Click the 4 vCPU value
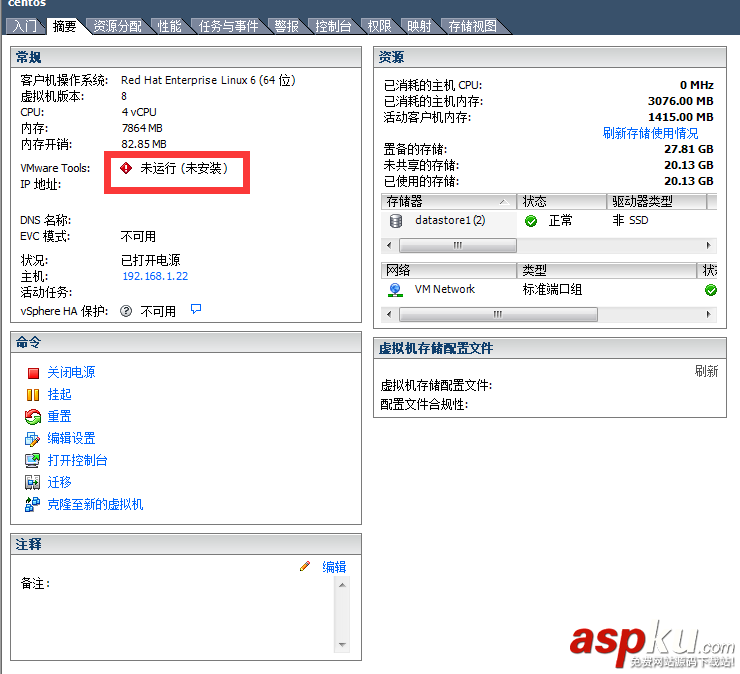The width and height of the screenshot is (740, 674). tap(139, 112)
